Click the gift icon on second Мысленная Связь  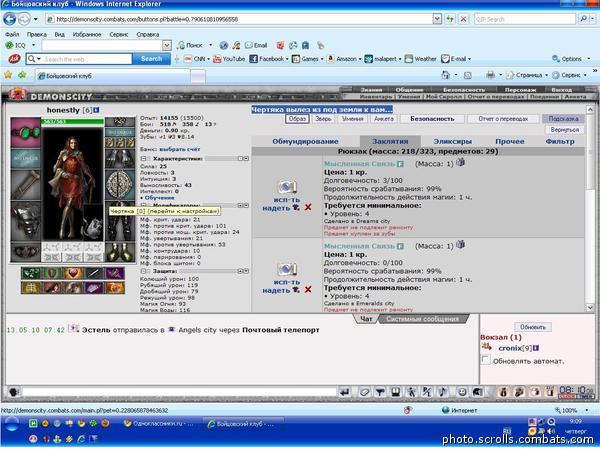click(x=460, y=245)
